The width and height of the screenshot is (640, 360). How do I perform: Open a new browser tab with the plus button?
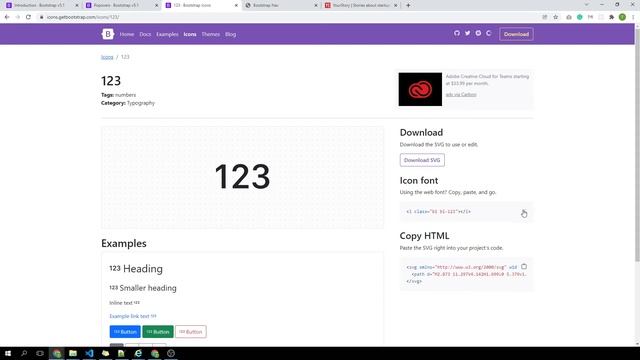408,5
